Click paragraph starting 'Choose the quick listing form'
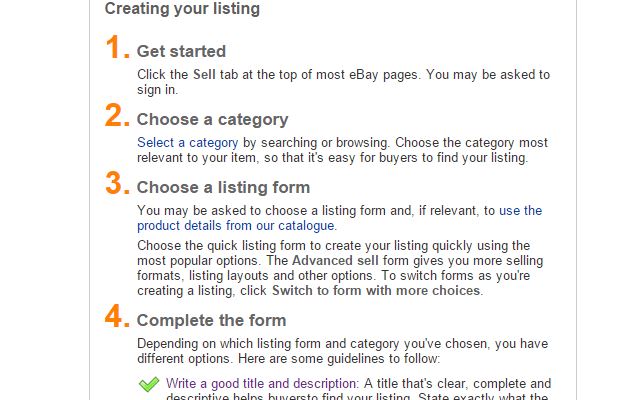This screenshot has height=400, width=622. coord(340,268)
